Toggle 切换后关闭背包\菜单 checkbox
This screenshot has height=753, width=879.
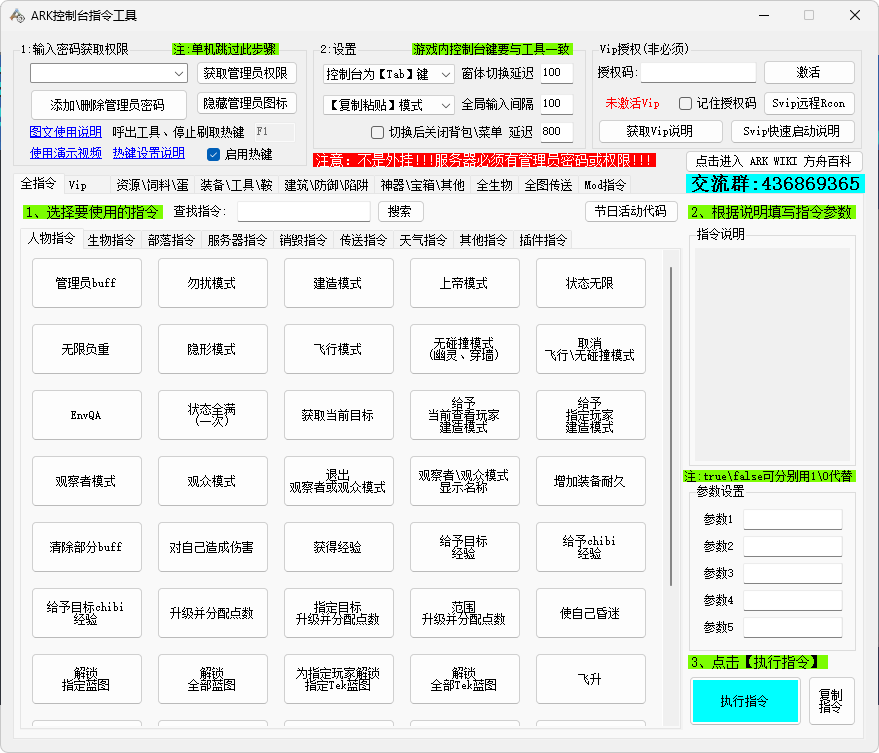point(377,132)
